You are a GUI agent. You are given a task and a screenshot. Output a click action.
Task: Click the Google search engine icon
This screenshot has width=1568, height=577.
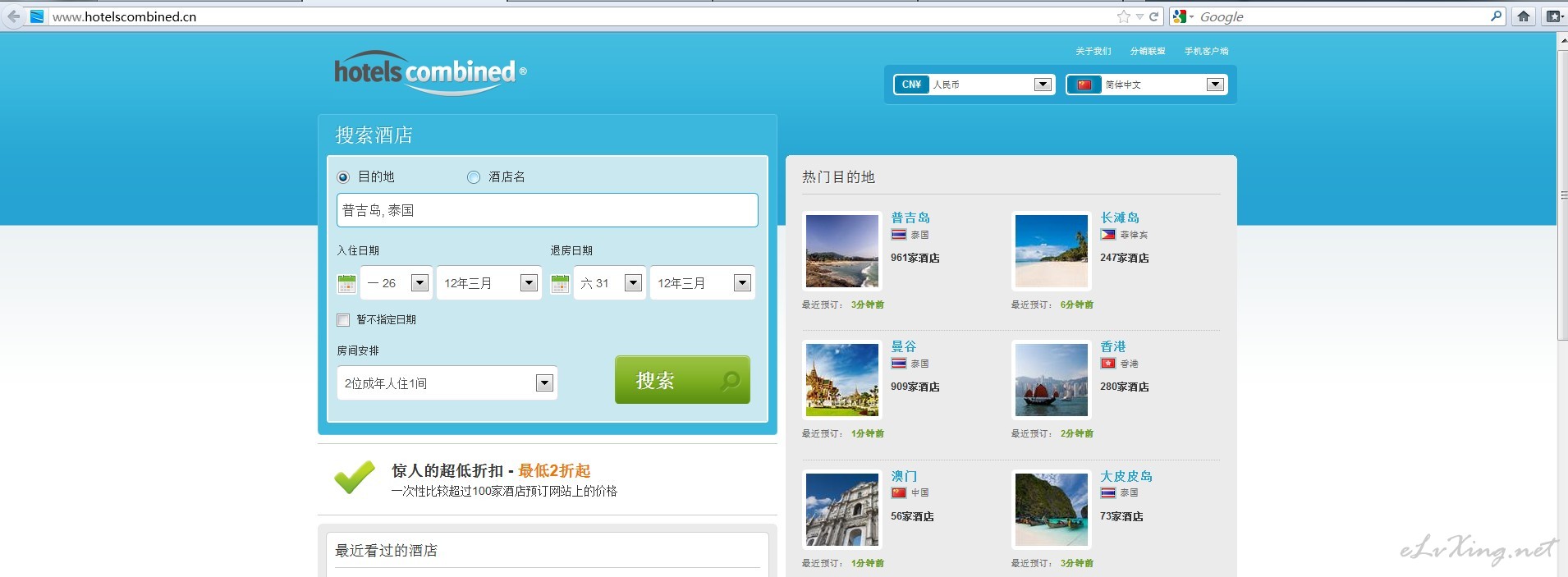[x=1180, y=16]
